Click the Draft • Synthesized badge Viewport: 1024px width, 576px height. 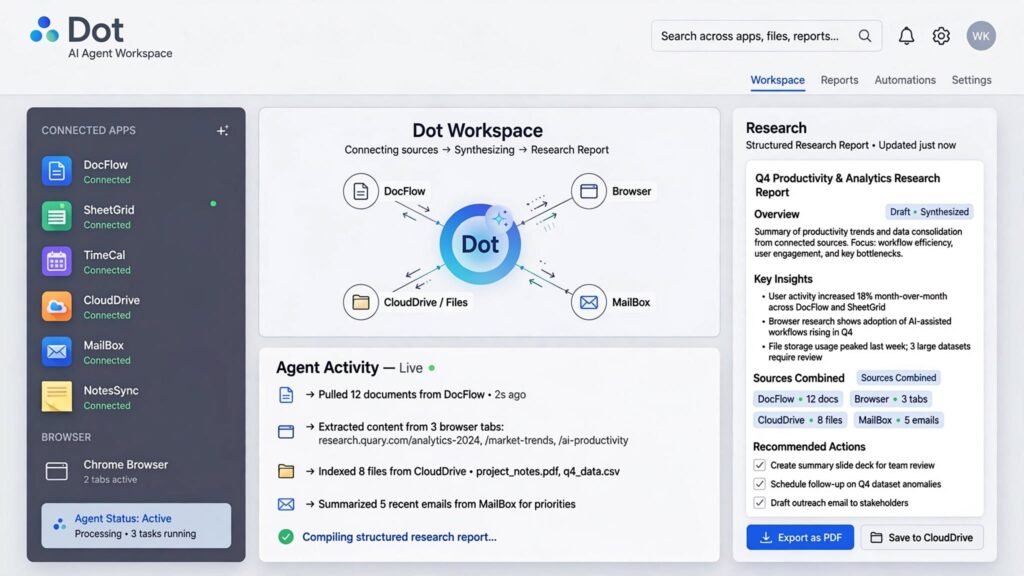pos(929,212)
